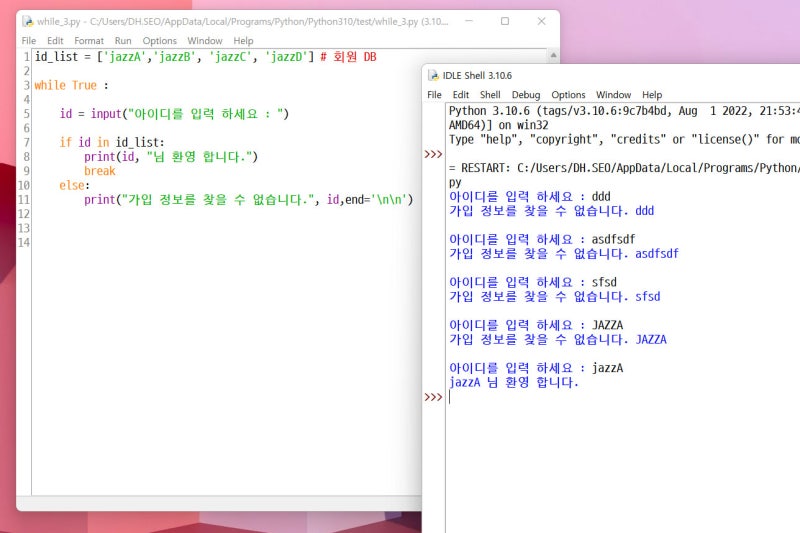This screenshot has width=800, height=533.
Task: Open Help menu in IDLE Shell window
Action: [652, 95]
